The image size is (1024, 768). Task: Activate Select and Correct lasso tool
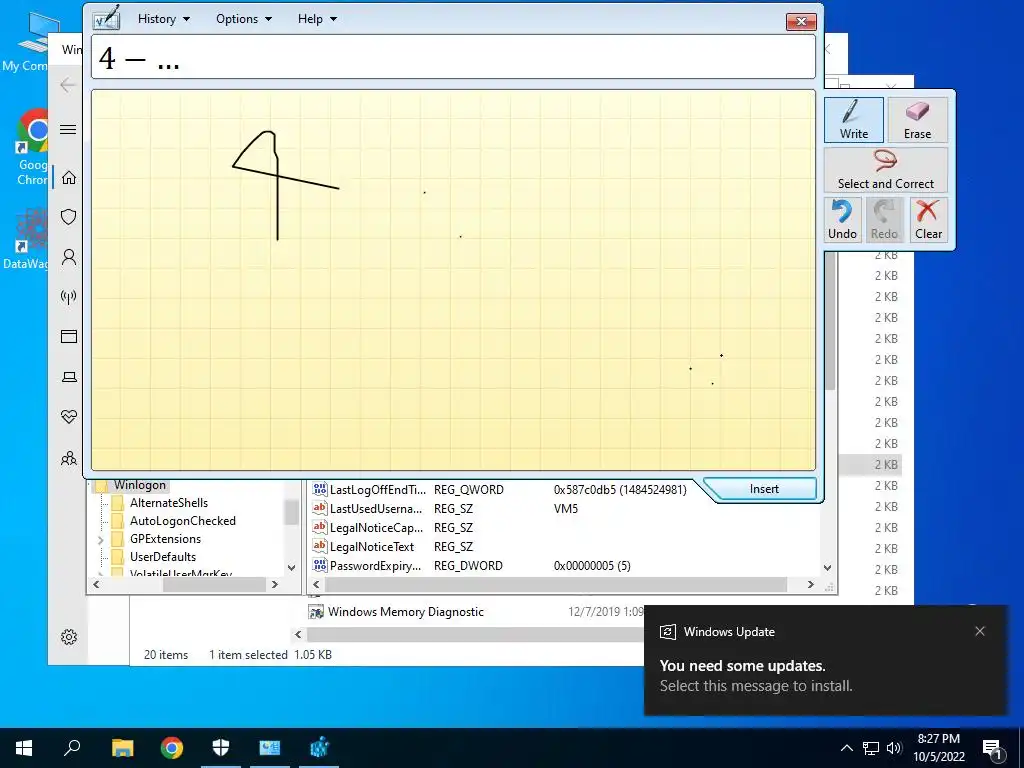pos(886,170)
